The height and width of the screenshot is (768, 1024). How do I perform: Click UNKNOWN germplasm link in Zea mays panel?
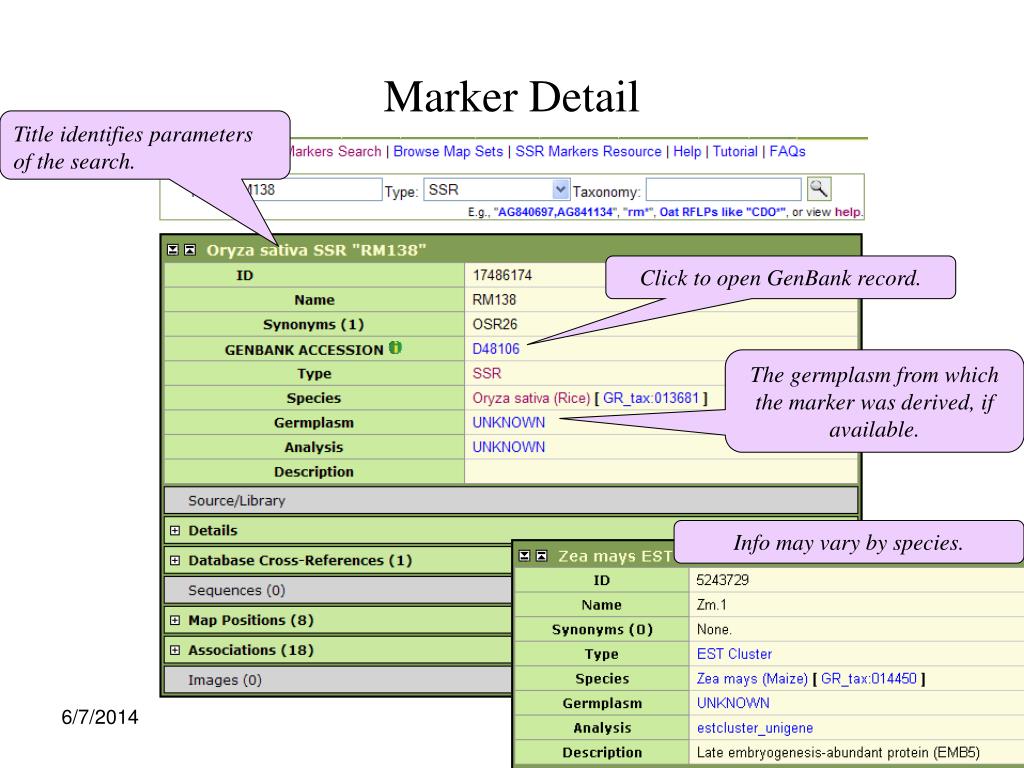[x=733, y=703]
